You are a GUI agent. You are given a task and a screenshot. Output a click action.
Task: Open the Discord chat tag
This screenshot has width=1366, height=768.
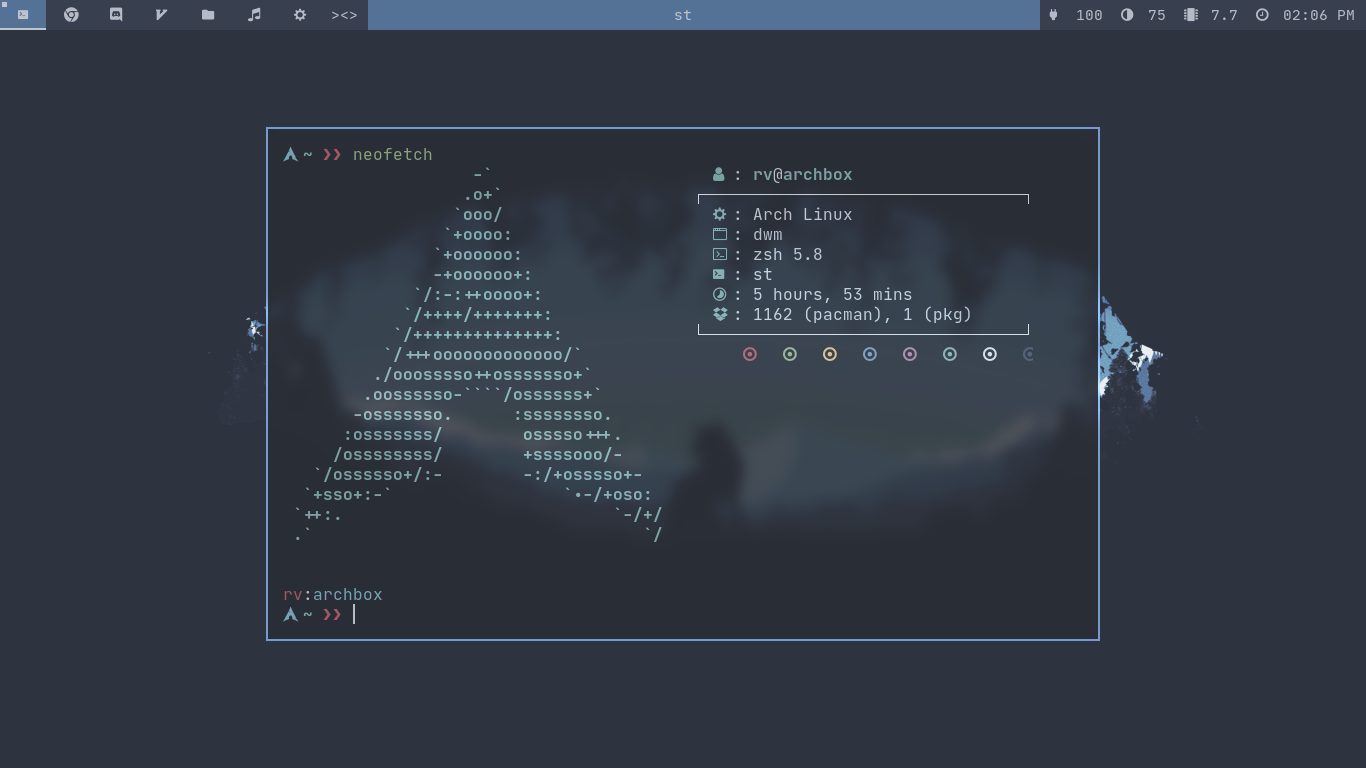pyautogui.click(x=116, y=15)
